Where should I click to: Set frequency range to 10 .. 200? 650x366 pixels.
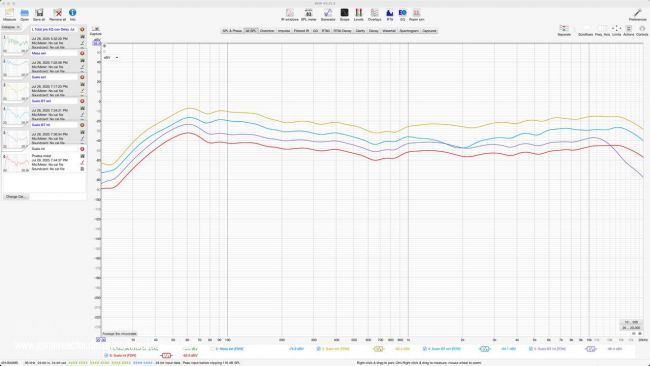(x=631, y=322)
